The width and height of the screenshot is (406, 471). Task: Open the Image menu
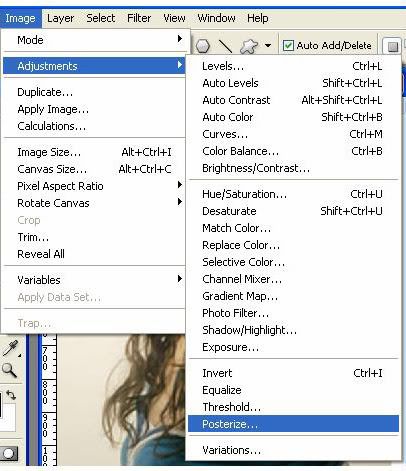click(x=20, y=18)
